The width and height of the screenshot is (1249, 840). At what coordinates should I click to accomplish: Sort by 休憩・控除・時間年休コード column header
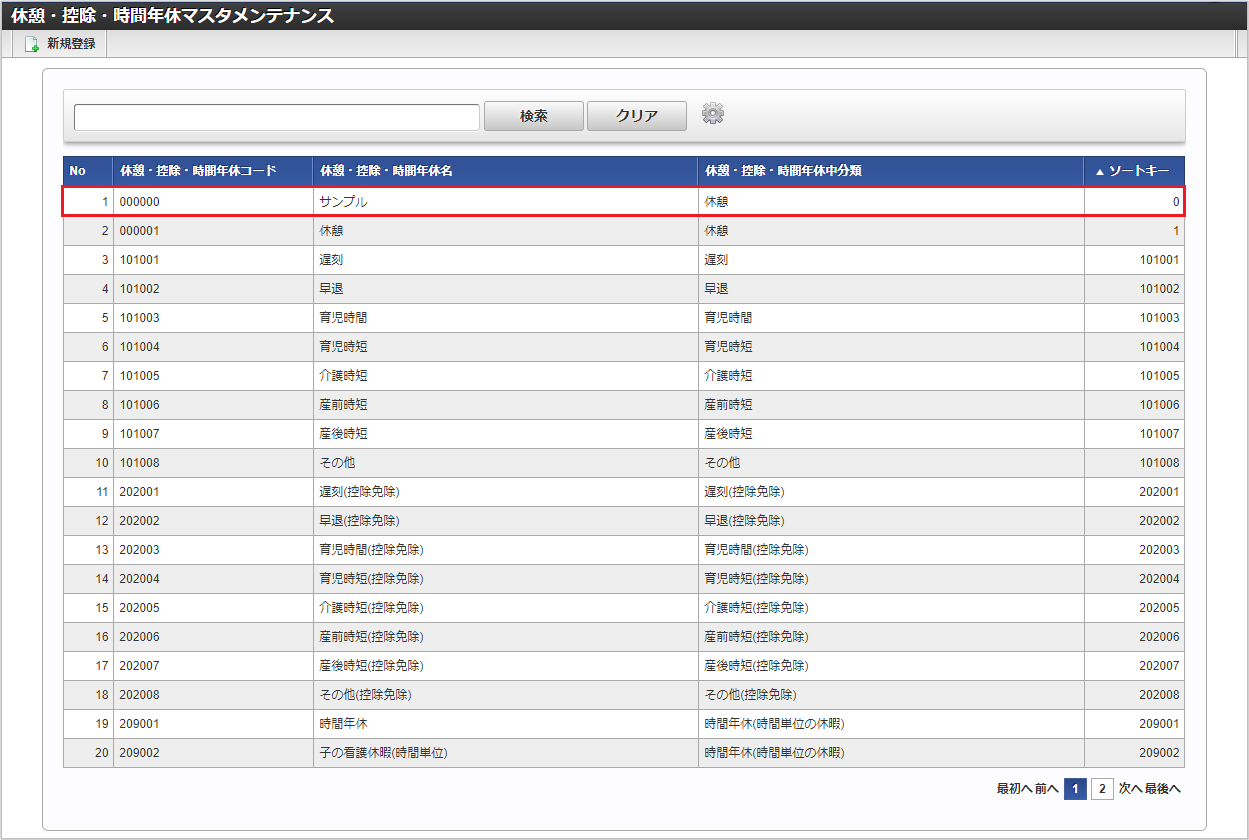[x=198, y=171]
